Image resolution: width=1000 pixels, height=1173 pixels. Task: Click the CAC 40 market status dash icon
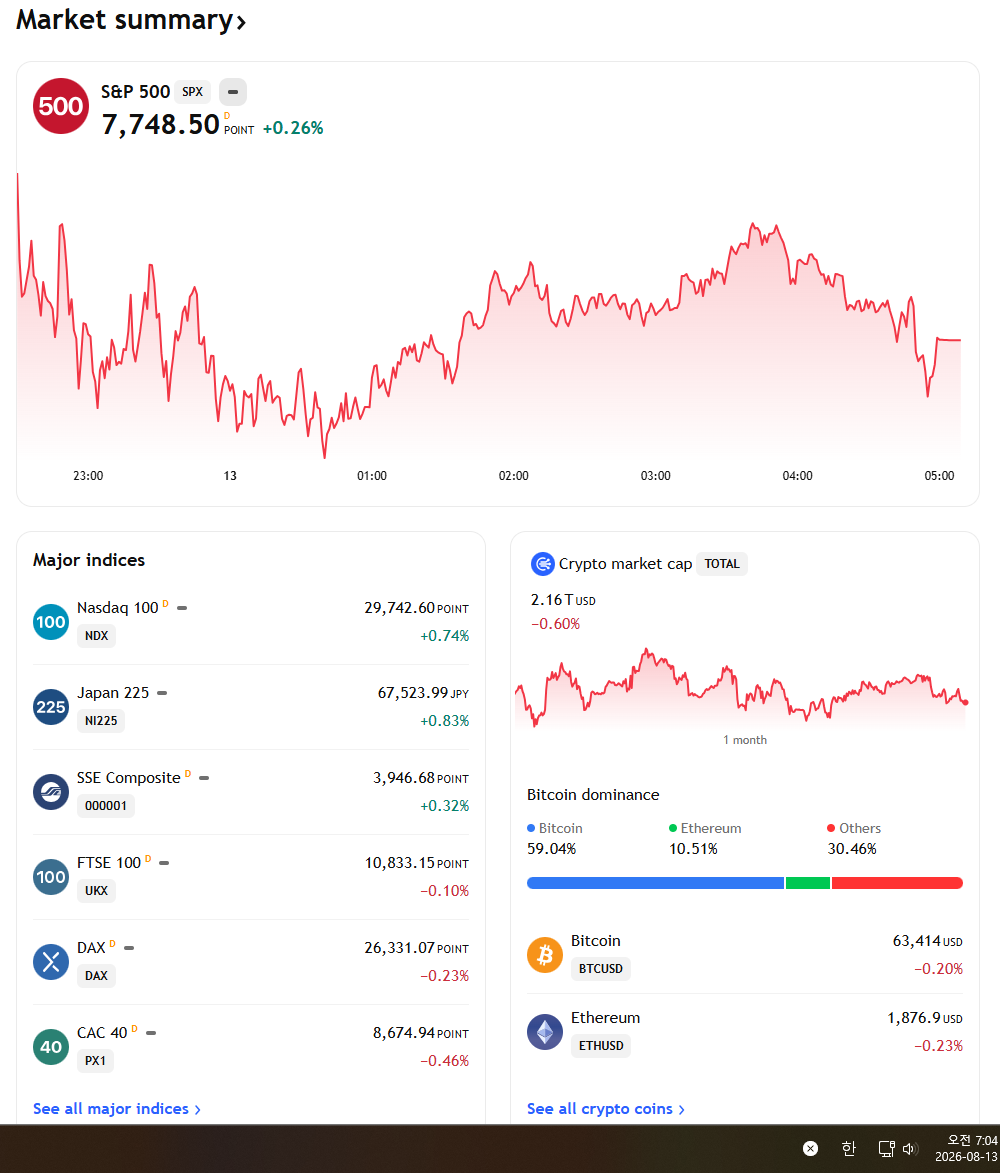pos(151,1033)
